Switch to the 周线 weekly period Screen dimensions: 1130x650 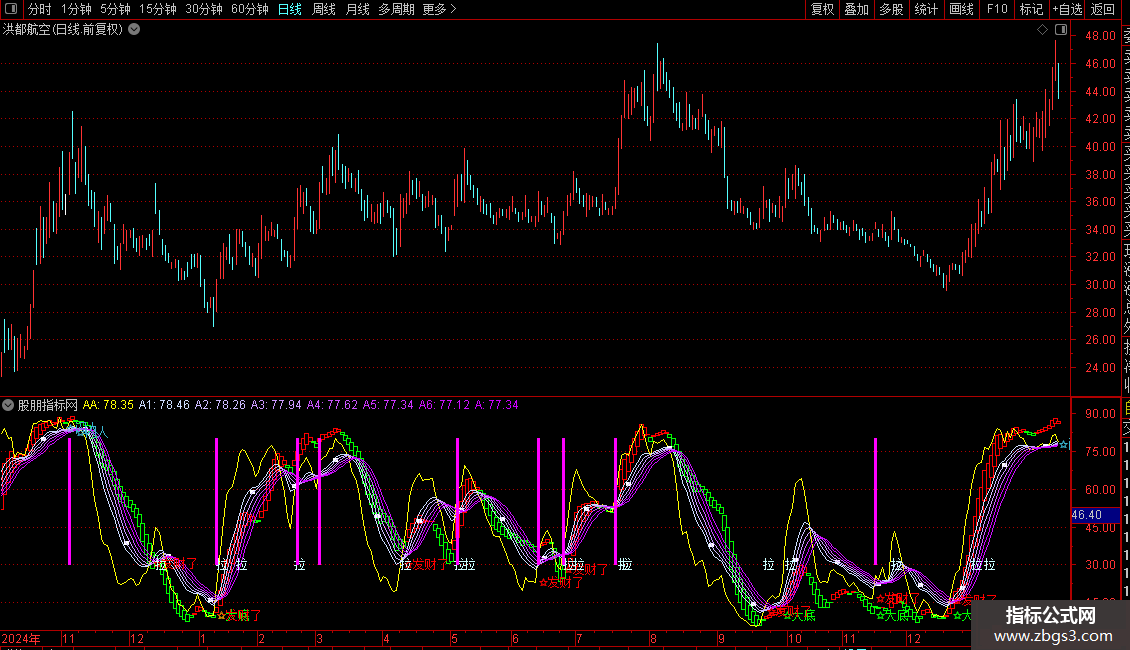point(323,9)
